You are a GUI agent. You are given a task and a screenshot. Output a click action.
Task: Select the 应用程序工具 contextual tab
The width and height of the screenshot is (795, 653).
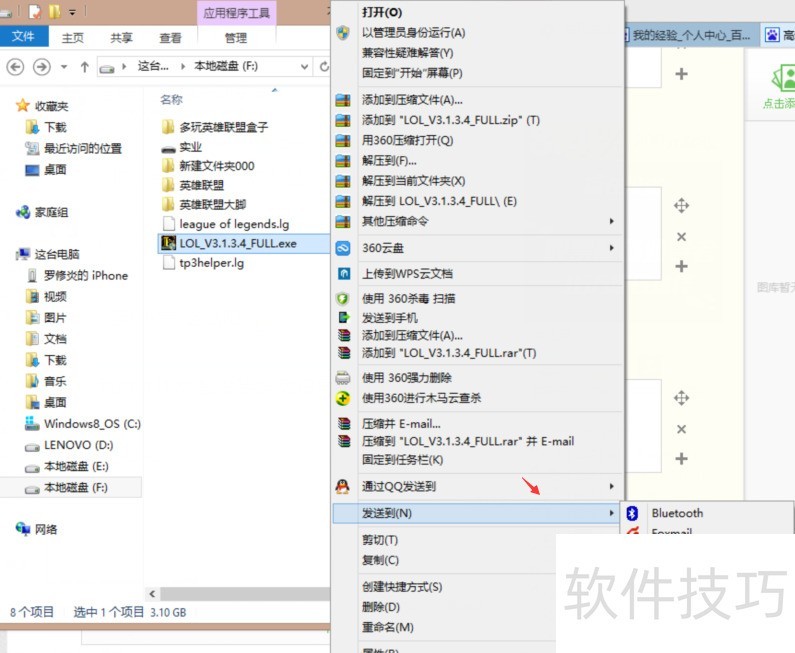pos(237,13)
